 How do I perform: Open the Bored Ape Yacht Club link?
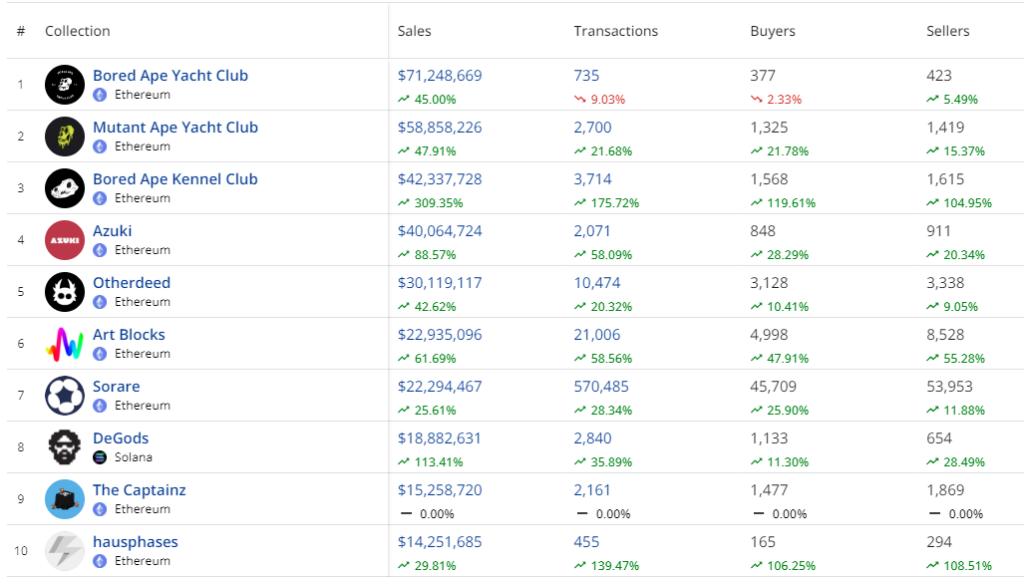[170, 75]
